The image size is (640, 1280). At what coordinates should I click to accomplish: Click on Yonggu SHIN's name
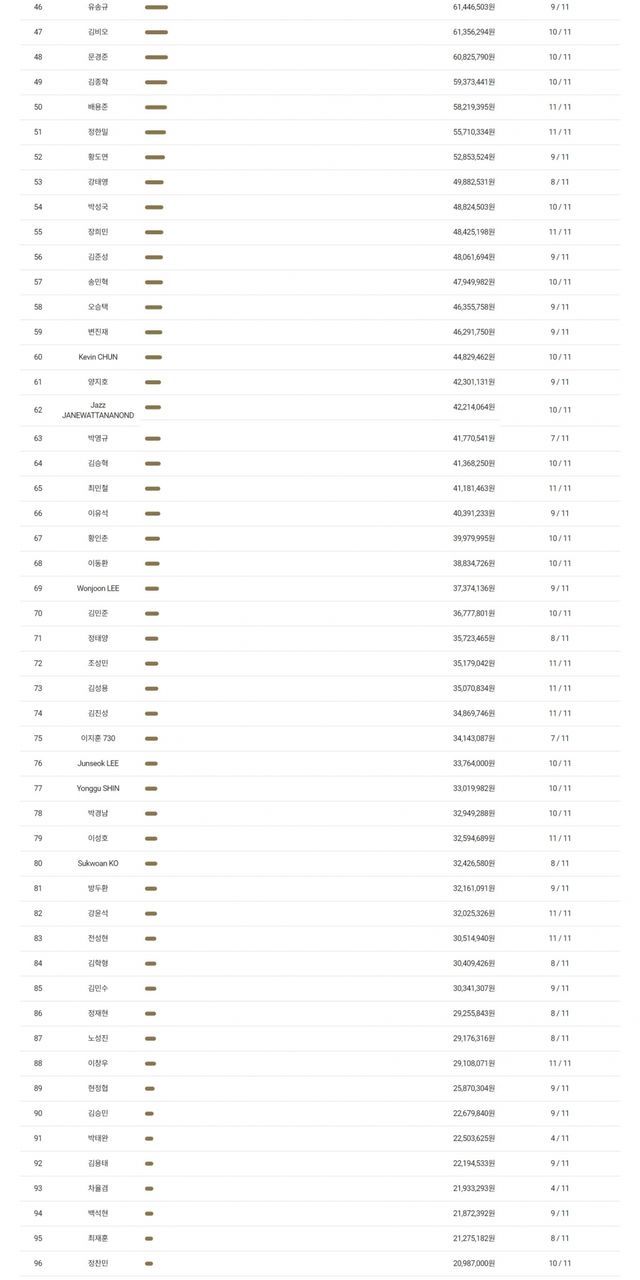(x=98, y=788)
